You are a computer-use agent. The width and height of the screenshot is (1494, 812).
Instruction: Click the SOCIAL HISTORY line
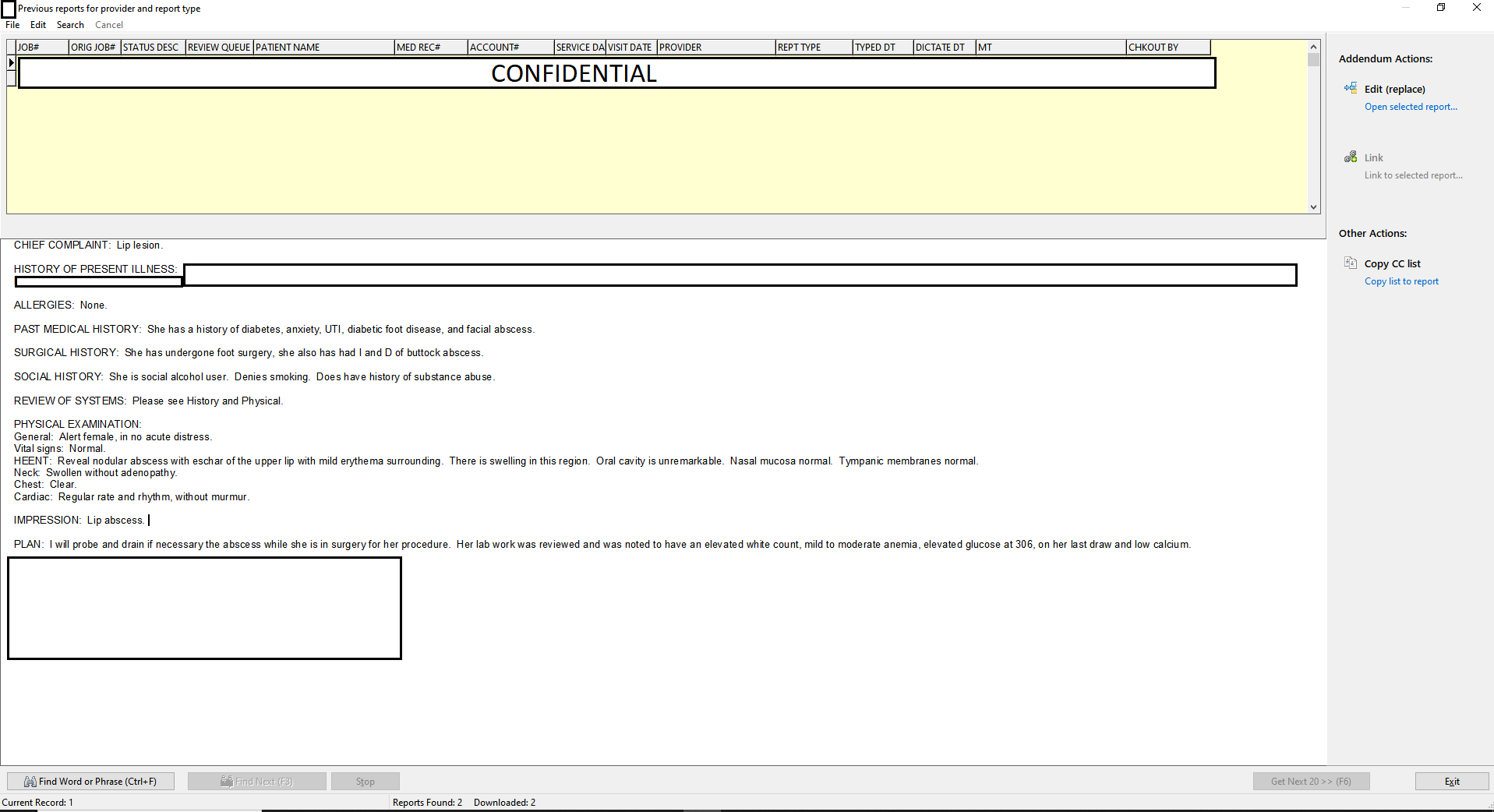[x=255, y=377]
